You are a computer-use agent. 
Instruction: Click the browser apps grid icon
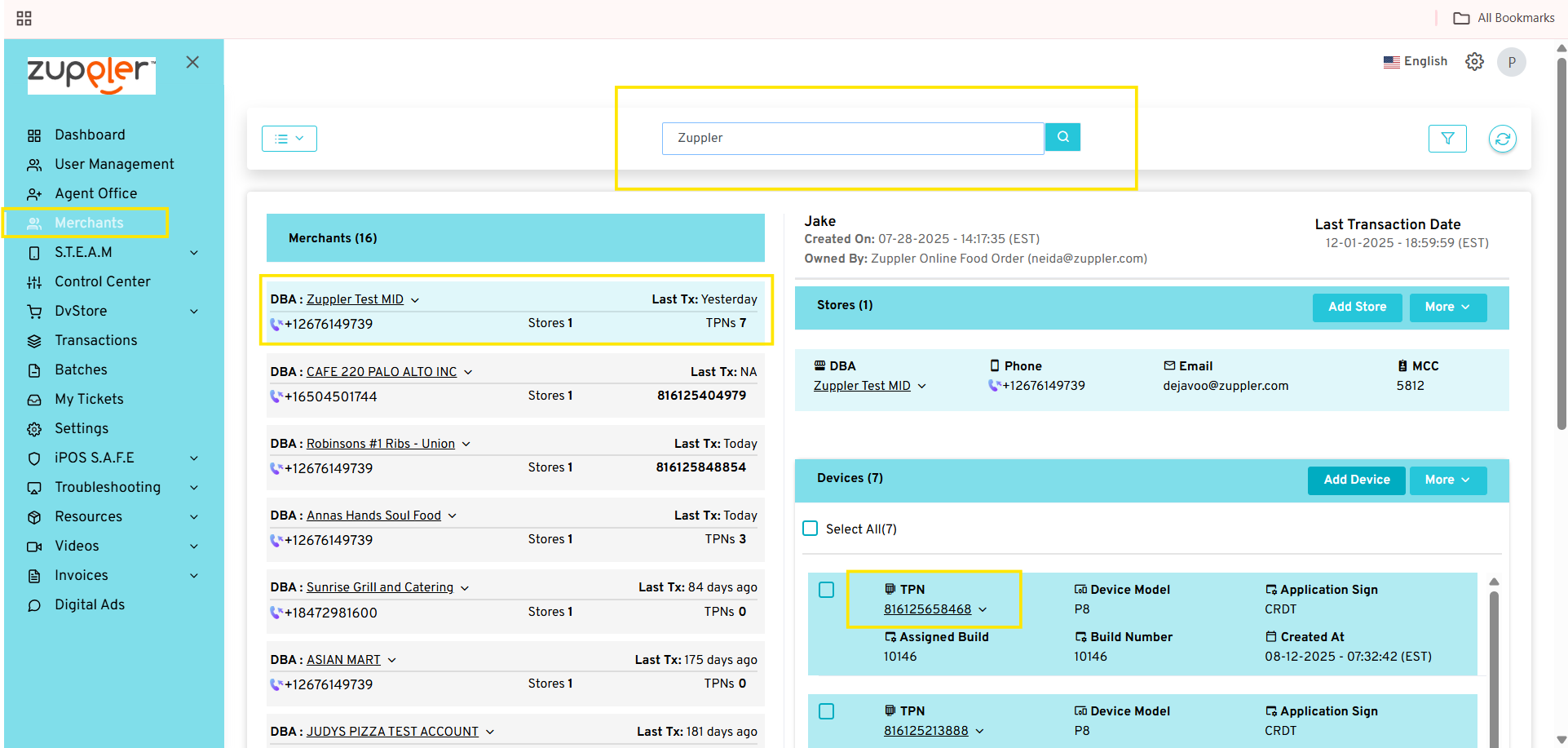tap(24, 18)
